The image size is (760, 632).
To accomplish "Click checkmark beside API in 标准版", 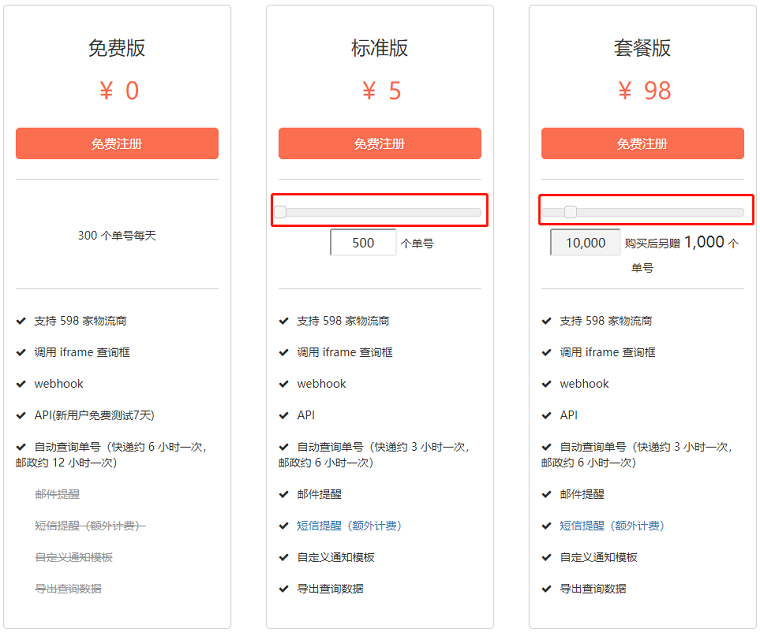I will (284, 415).
